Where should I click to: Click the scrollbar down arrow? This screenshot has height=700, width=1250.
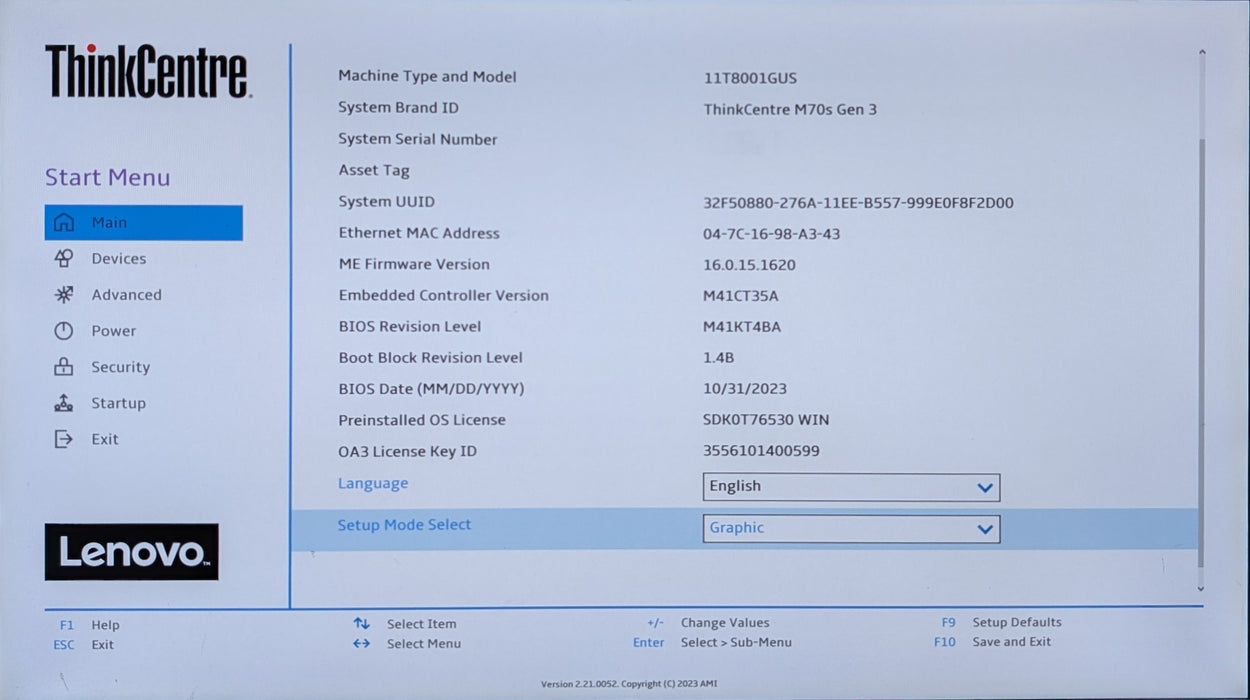tap(1202, 590)
